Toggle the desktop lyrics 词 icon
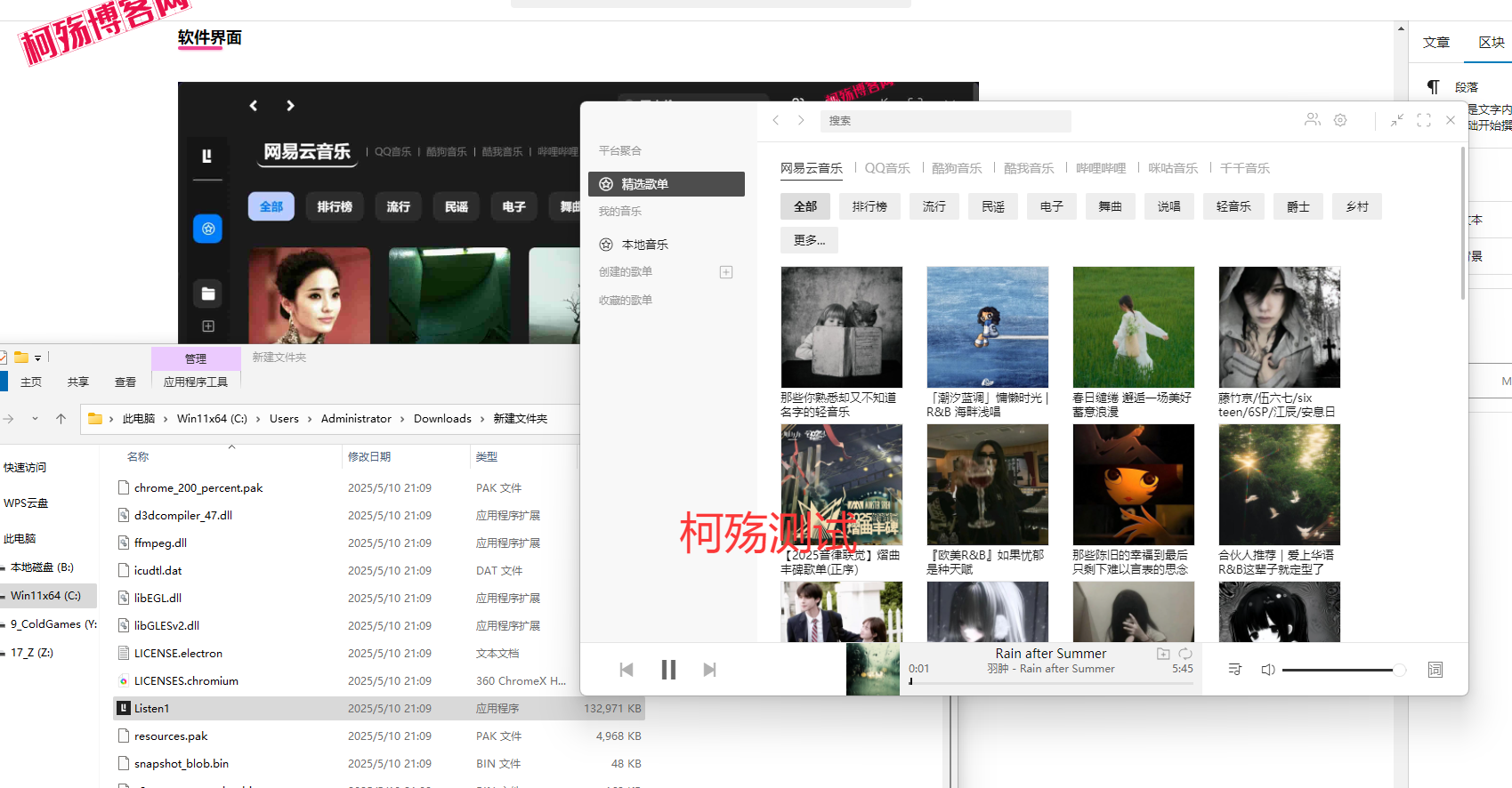 [x=1435, y=670]
